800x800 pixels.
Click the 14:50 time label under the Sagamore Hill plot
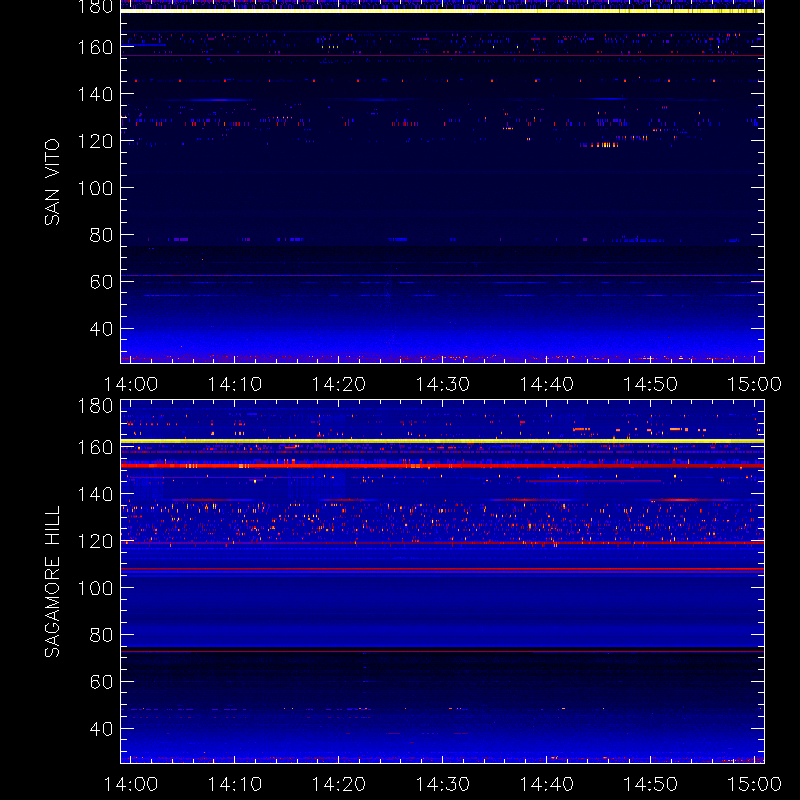[651, 784]
